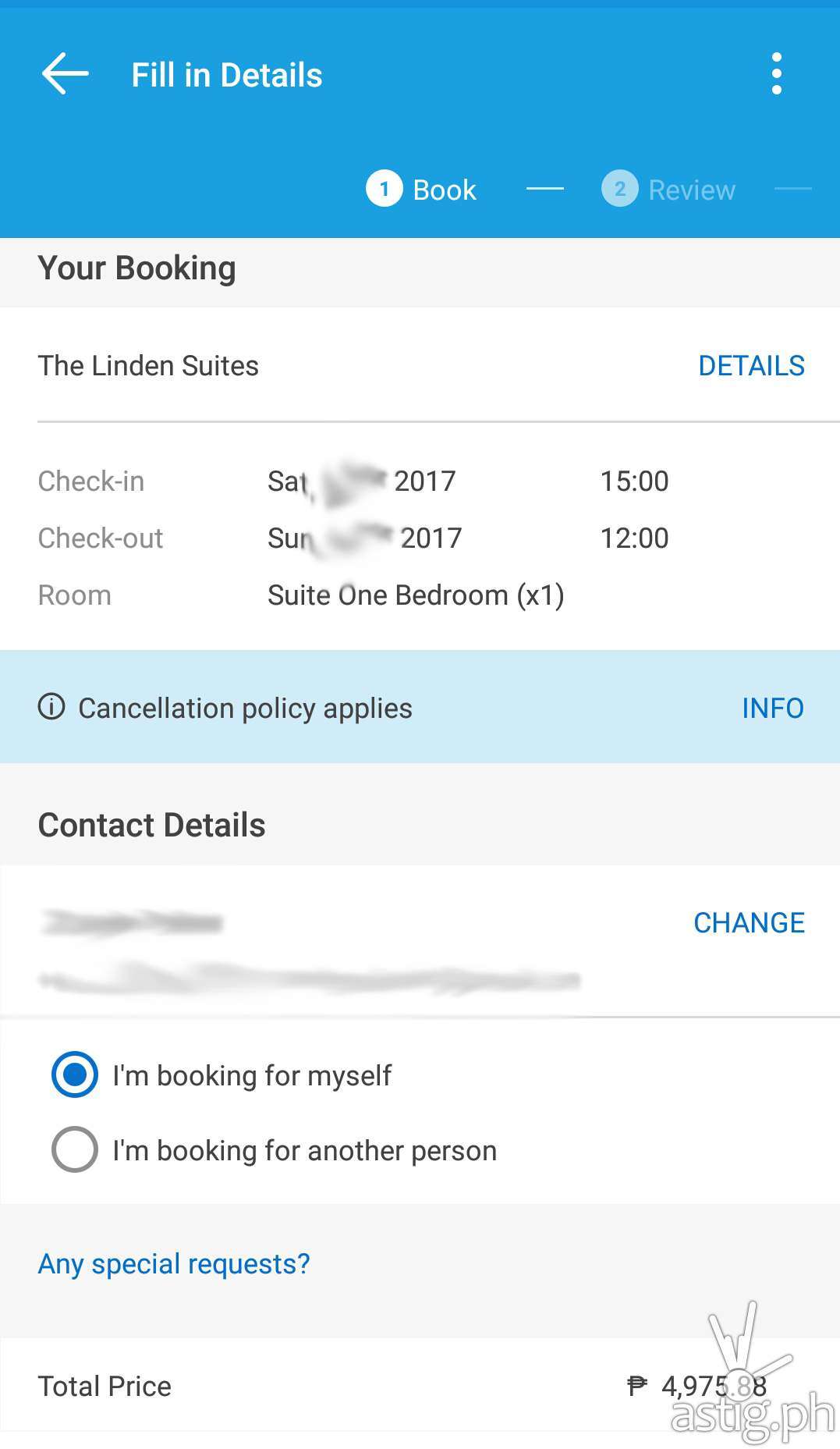840x1449 pixels.
Task: Go to the Review step tab
Action: [692, 190]
